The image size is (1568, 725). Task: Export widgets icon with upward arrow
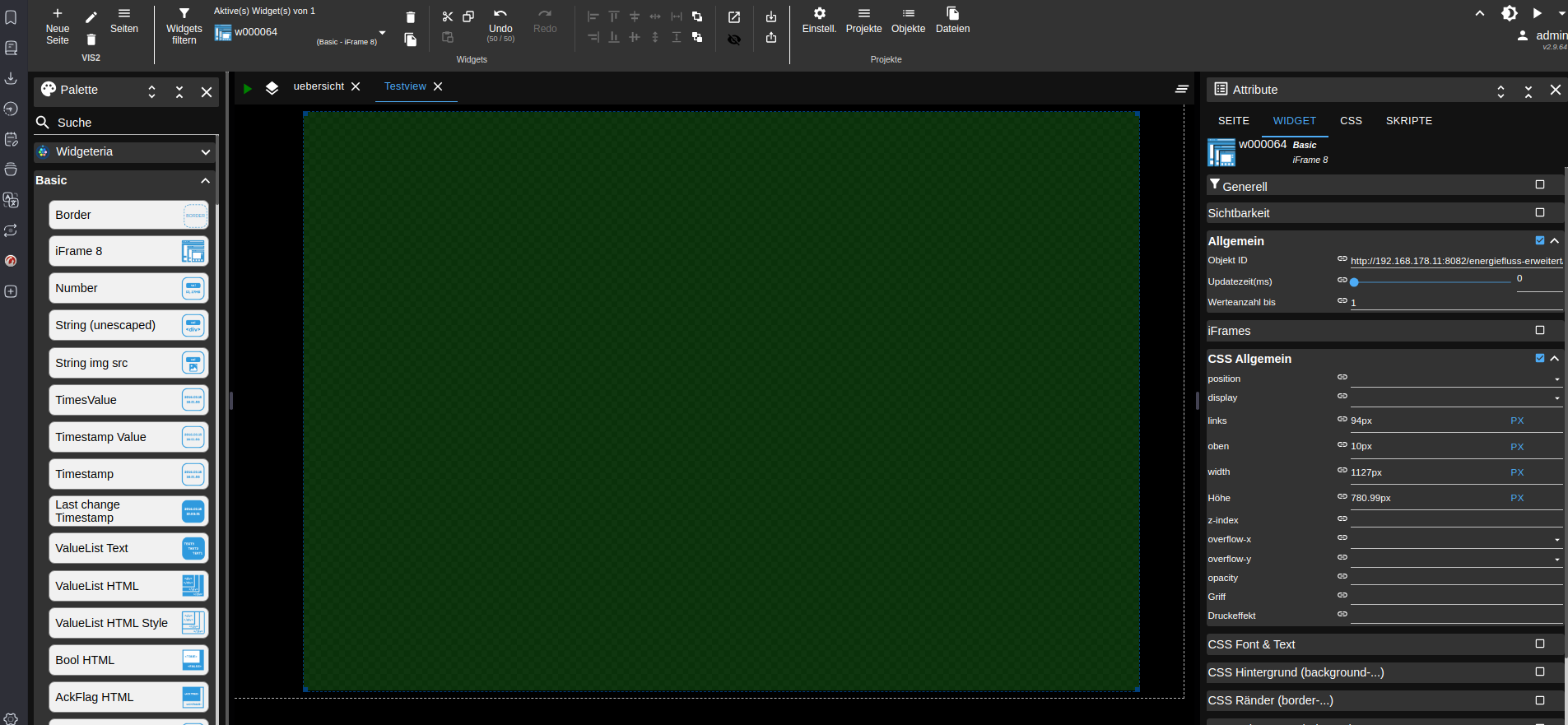pos(771,38)
